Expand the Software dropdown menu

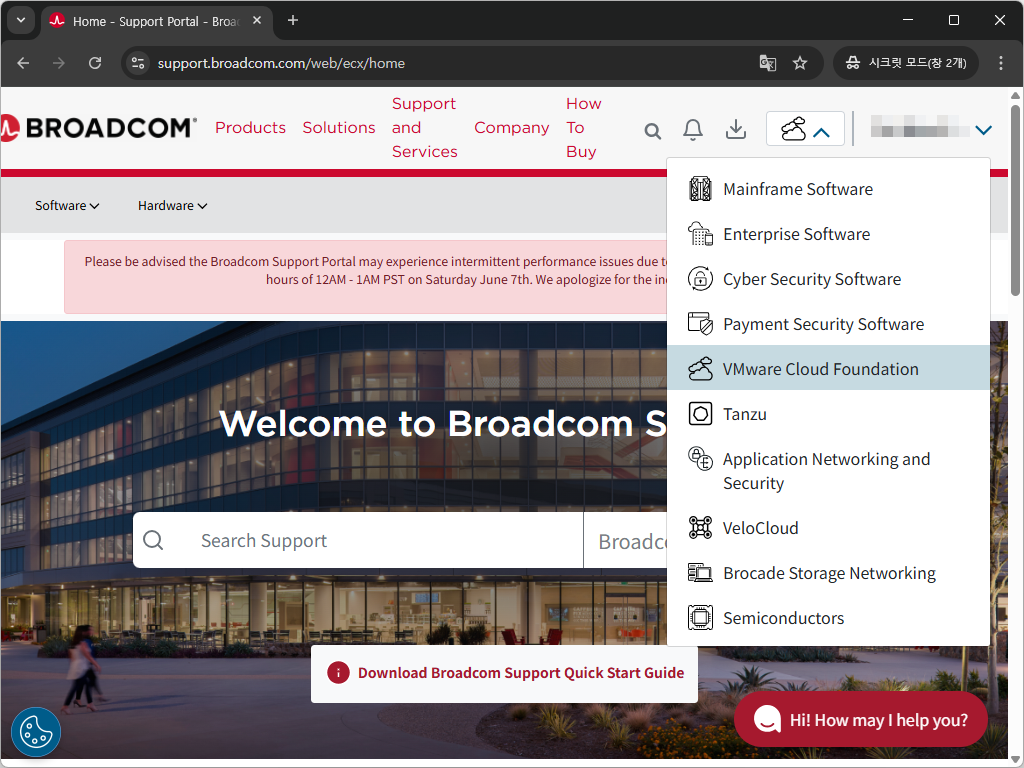coord(67,206)
